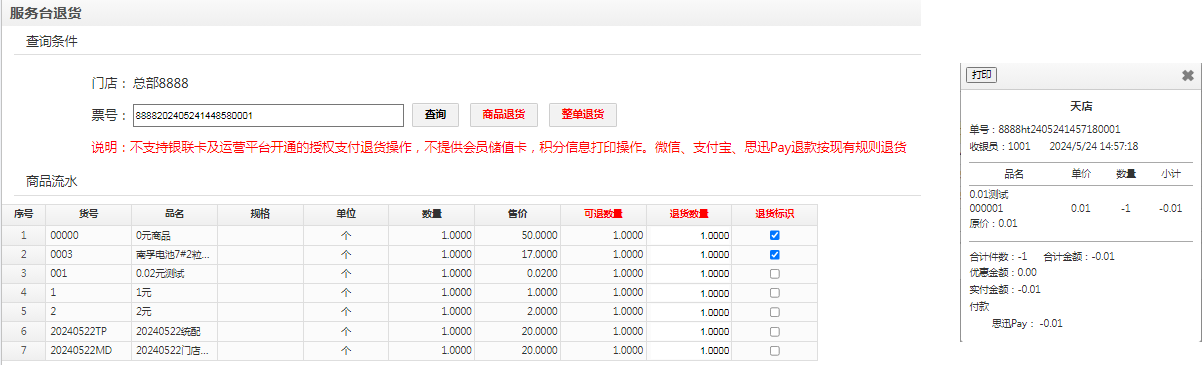This screenshot has width=1202, height=365.
Task: Click the 服务台退货 page title
Action: (x=46, y=13)
